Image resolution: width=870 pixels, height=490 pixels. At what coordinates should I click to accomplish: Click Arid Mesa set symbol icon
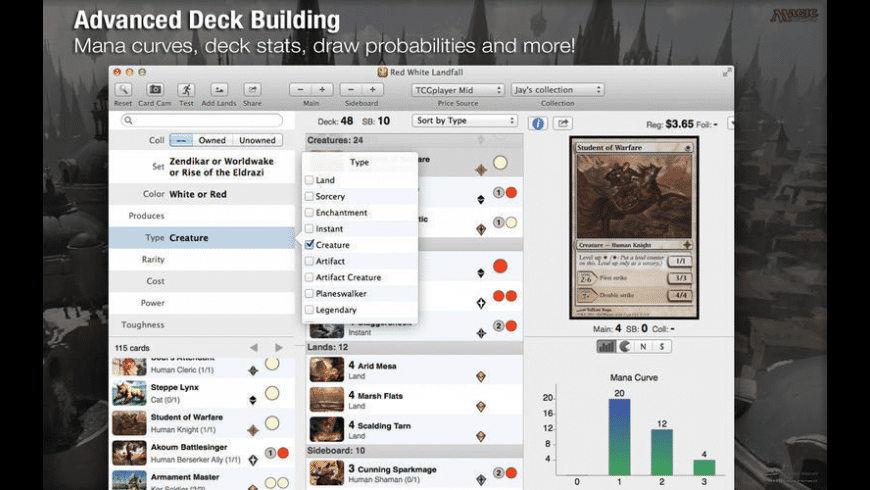click(481, 377)
